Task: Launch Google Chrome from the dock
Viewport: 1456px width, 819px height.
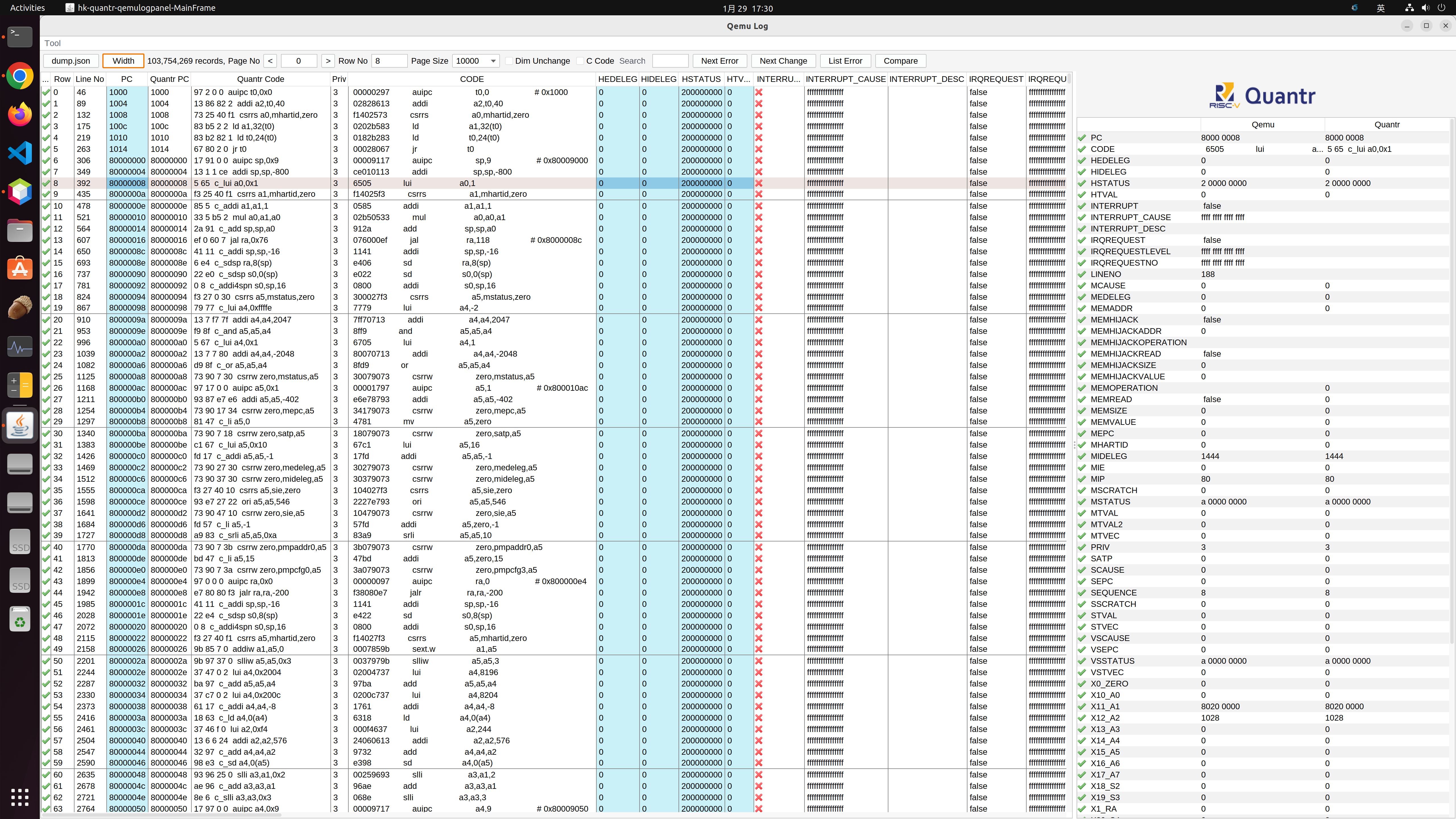Action: [20, 76]
